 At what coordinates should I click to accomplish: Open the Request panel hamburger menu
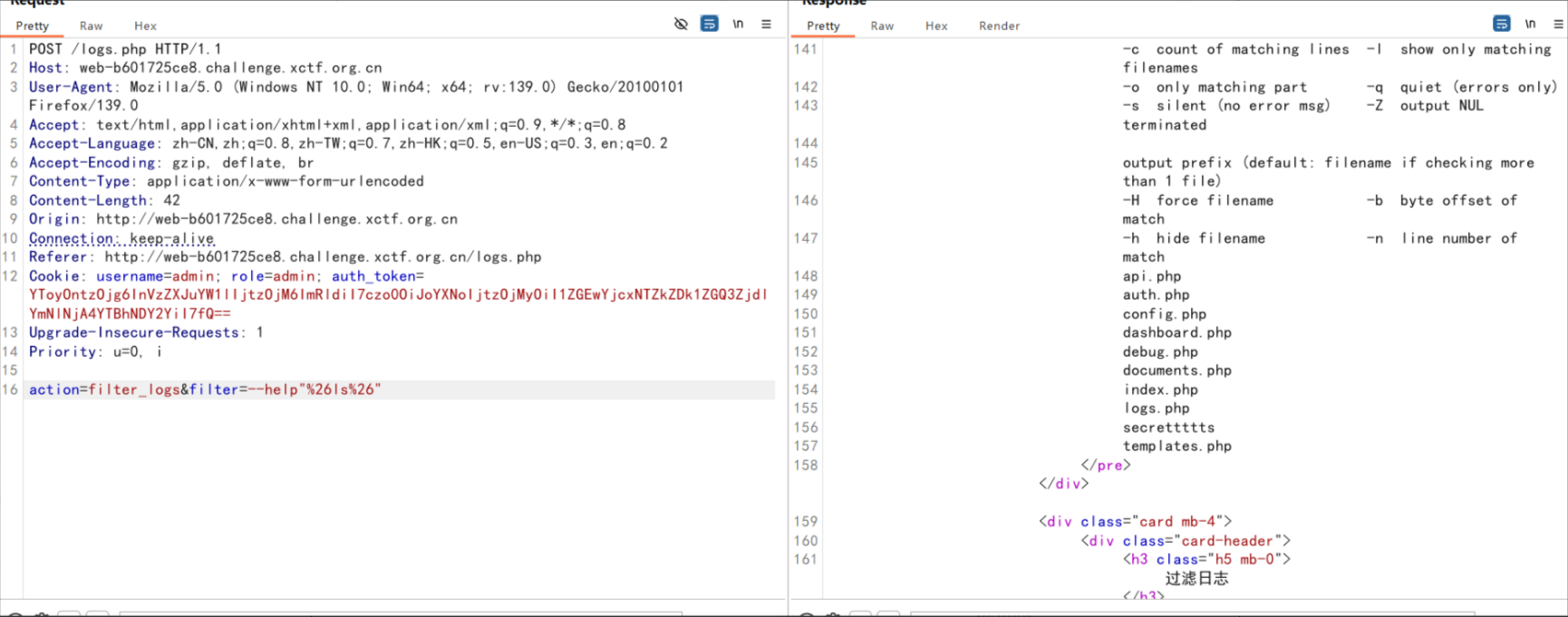[767, 24]
